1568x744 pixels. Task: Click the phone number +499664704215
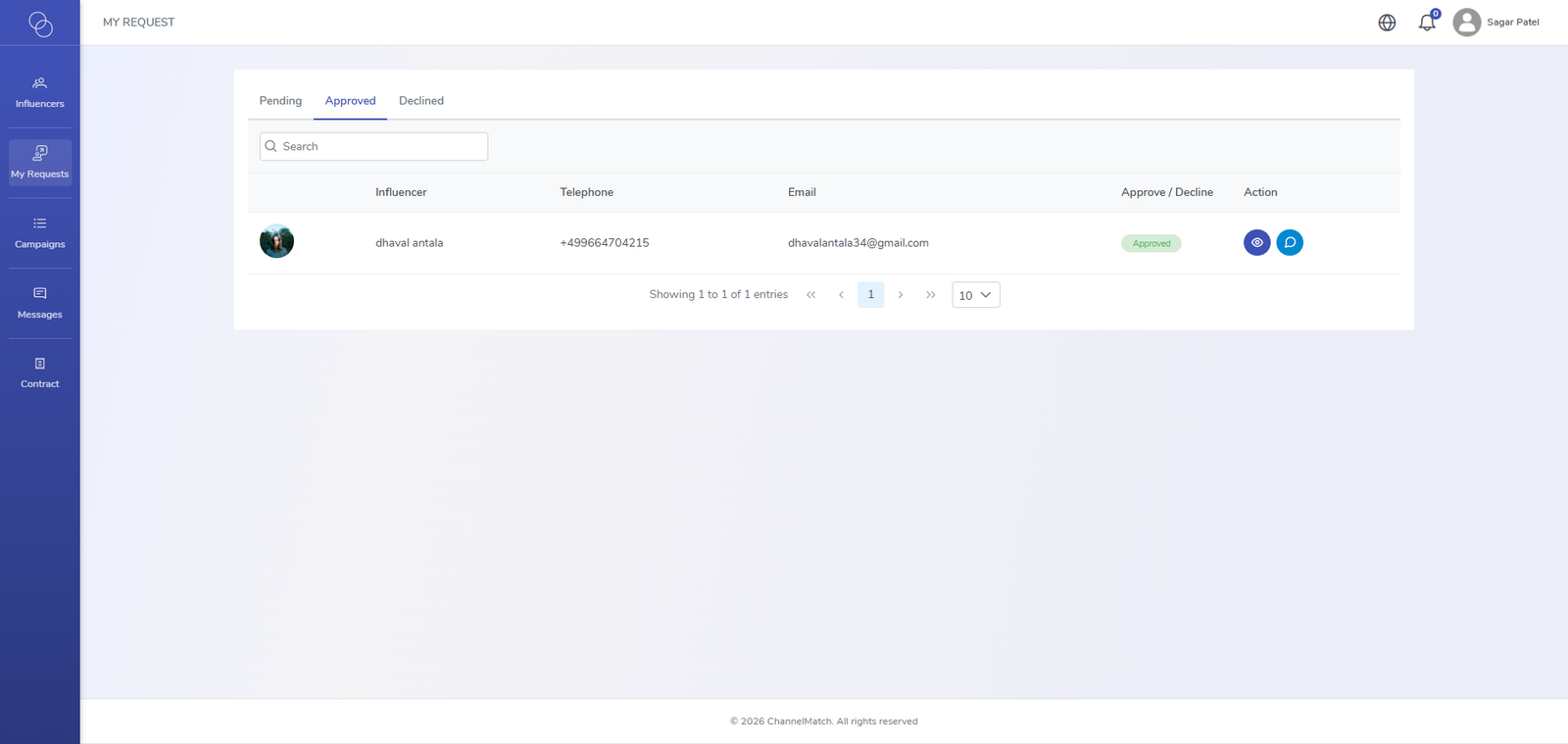(605, 243)
